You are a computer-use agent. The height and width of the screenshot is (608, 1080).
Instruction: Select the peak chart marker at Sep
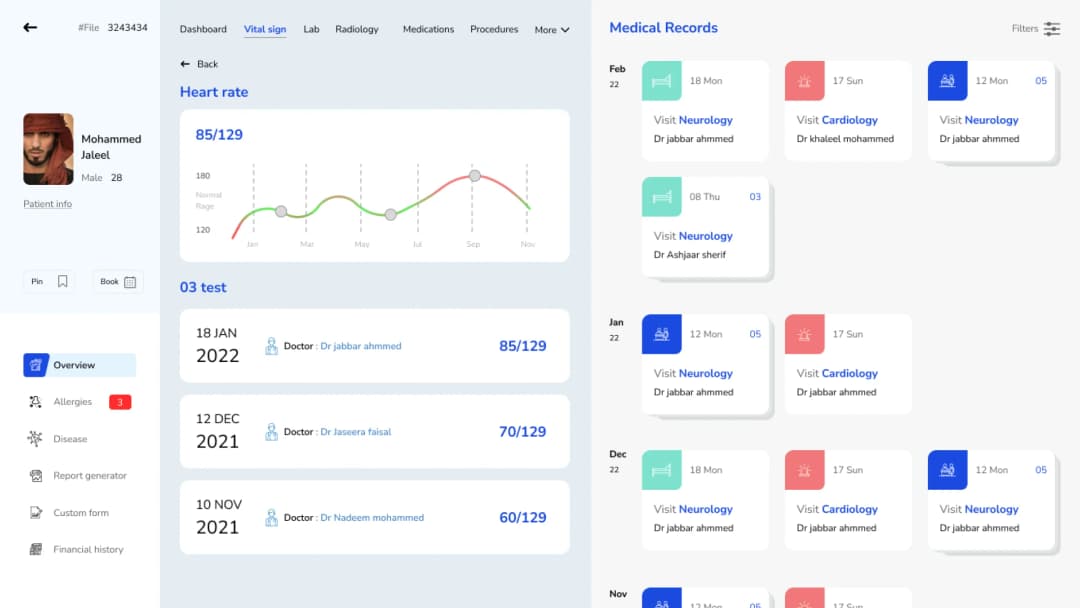click(x=475, y=176)
